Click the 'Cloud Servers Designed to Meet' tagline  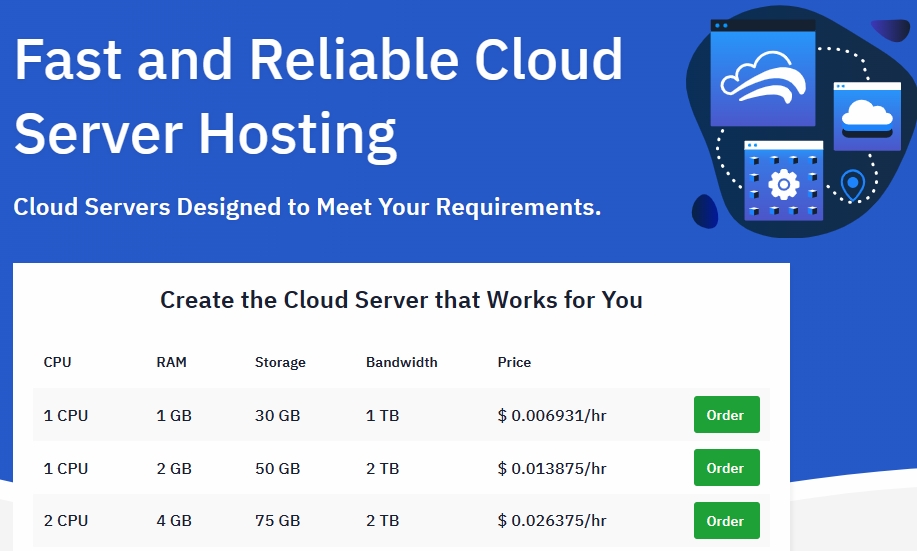click(x=307, y=207)
